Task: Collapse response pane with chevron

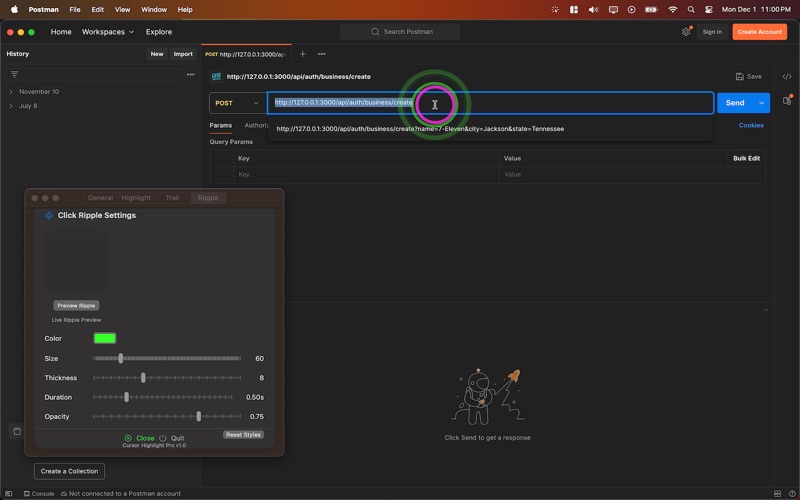Action: click(765, 310)
